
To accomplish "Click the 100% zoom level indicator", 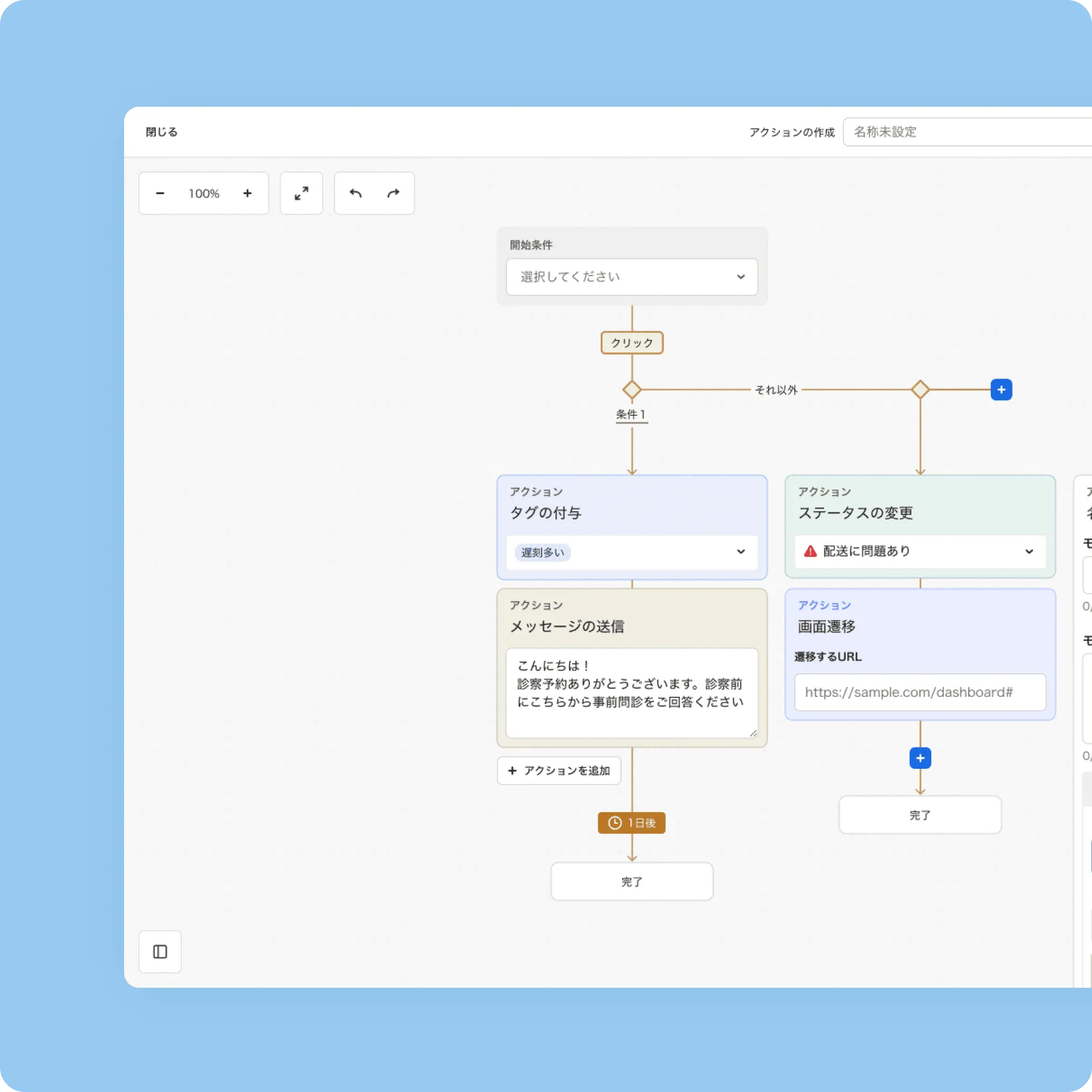I will (x=204, y=194).
